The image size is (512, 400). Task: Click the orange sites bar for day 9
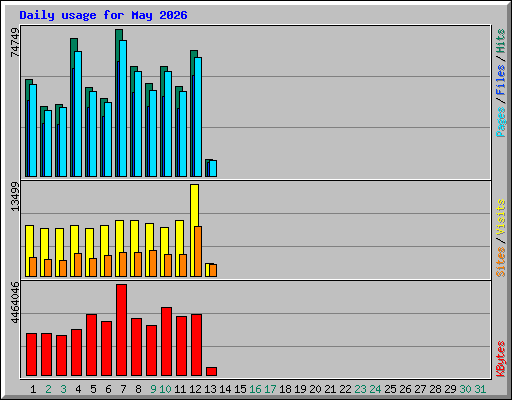[153, 263]
